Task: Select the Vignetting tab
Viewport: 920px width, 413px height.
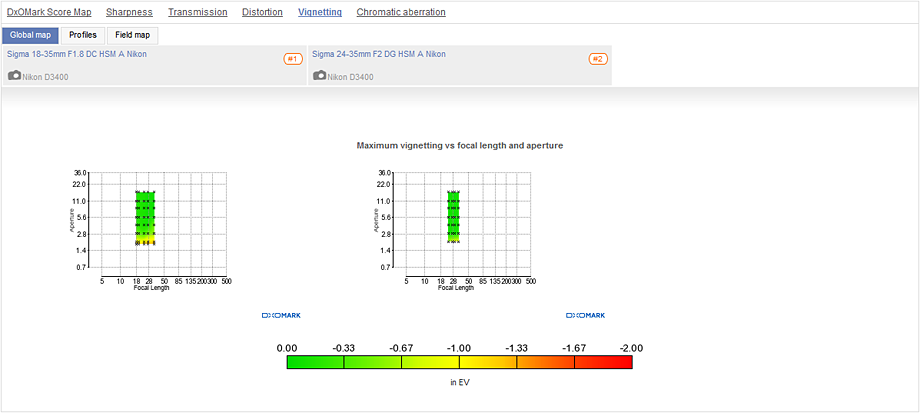Action: [320, 12]
